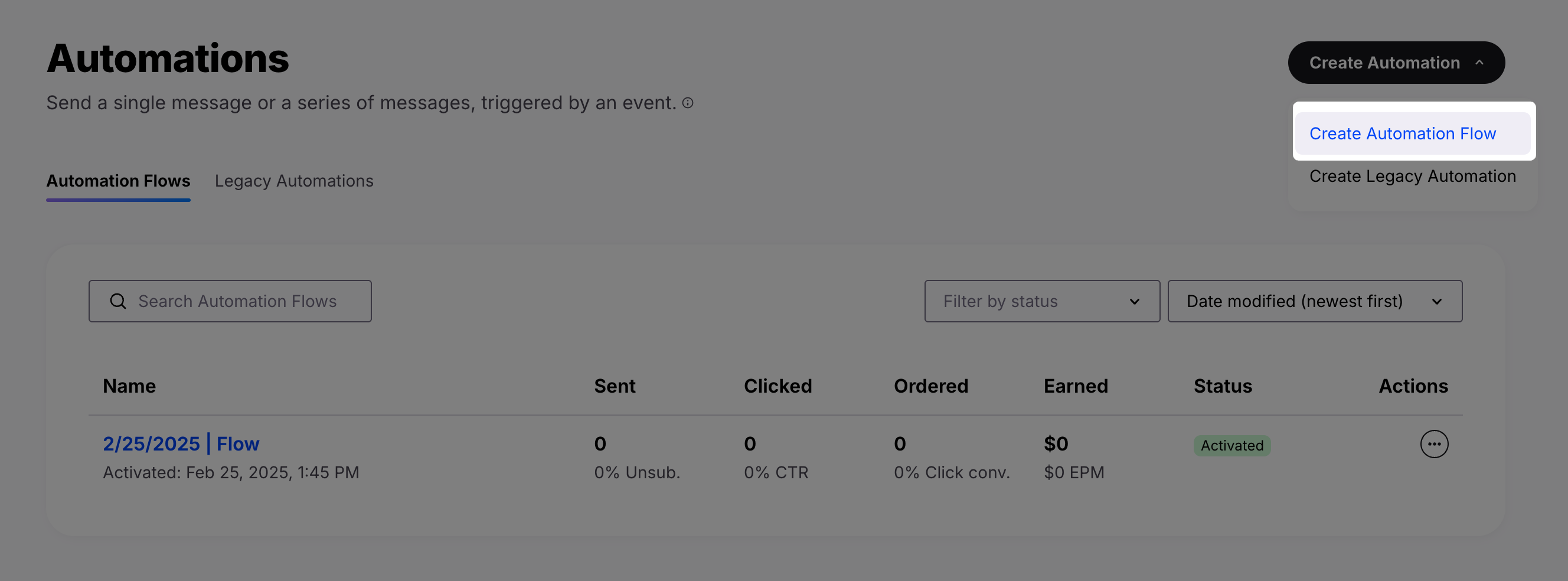The height and width of the screenshot is (581, 1568).
Task: Click the Activated status badge
Action: click(1231, 446)
